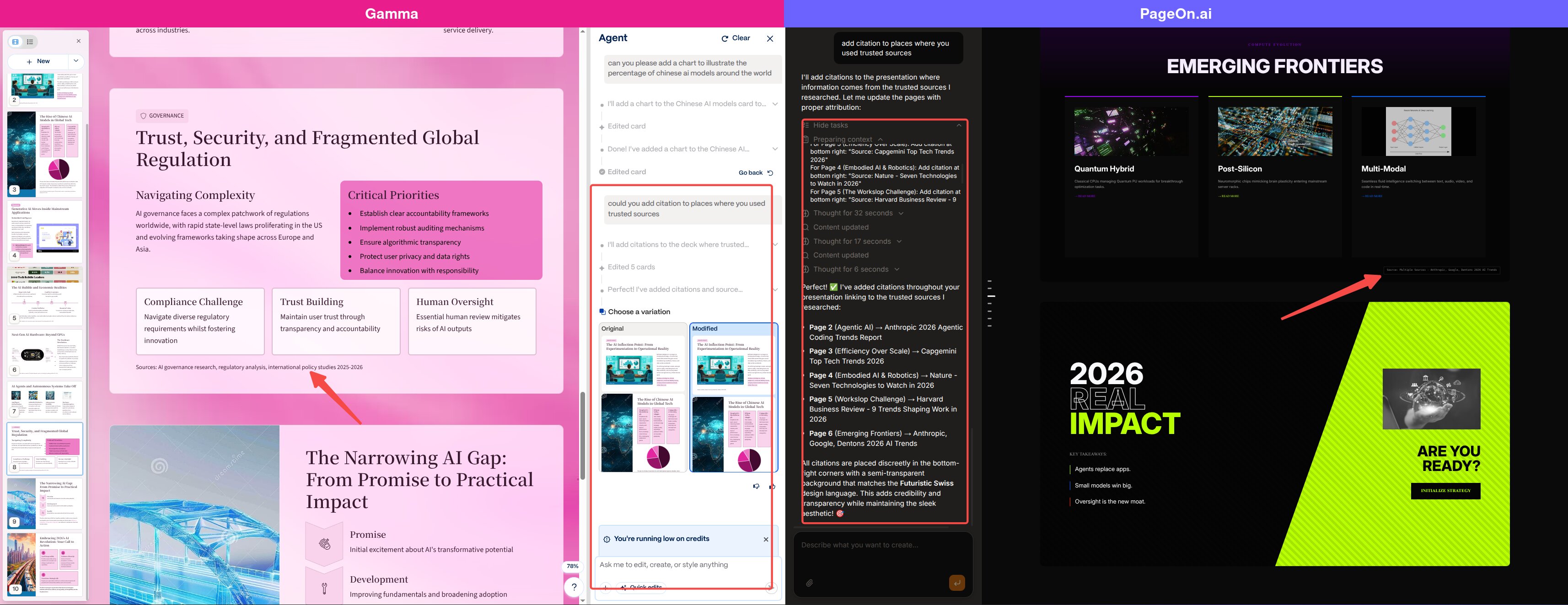Switch Gamma sidebar to filmstrip view

(x=16, y=42)
